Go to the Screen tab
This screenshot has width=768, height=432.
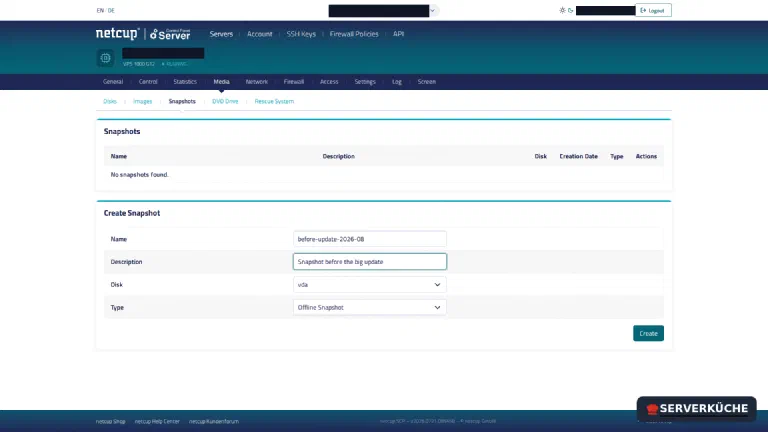[x=427, y=82]
